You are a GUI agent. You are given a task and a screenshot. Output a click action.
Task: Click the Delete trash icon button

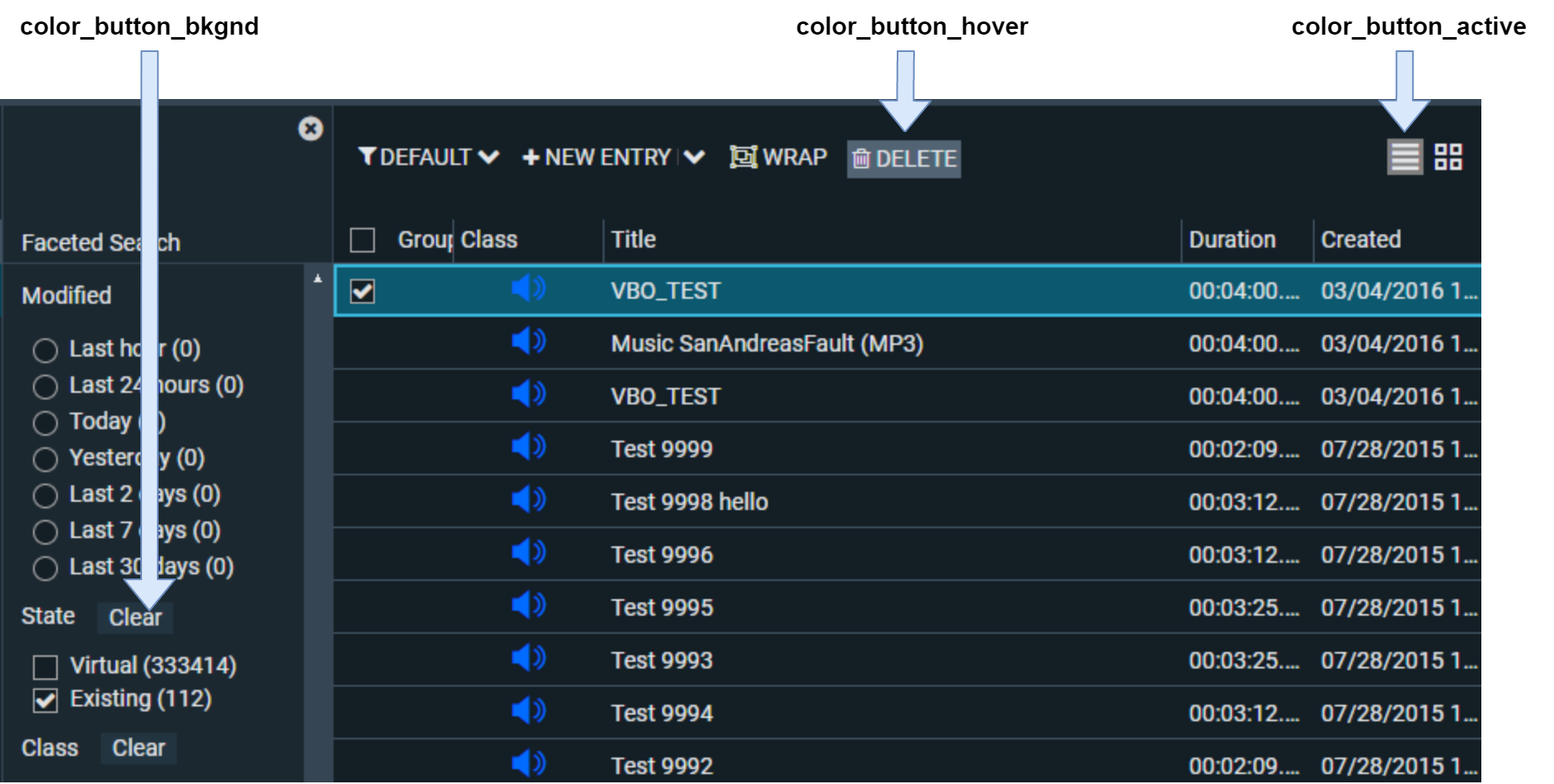[903, 158]
